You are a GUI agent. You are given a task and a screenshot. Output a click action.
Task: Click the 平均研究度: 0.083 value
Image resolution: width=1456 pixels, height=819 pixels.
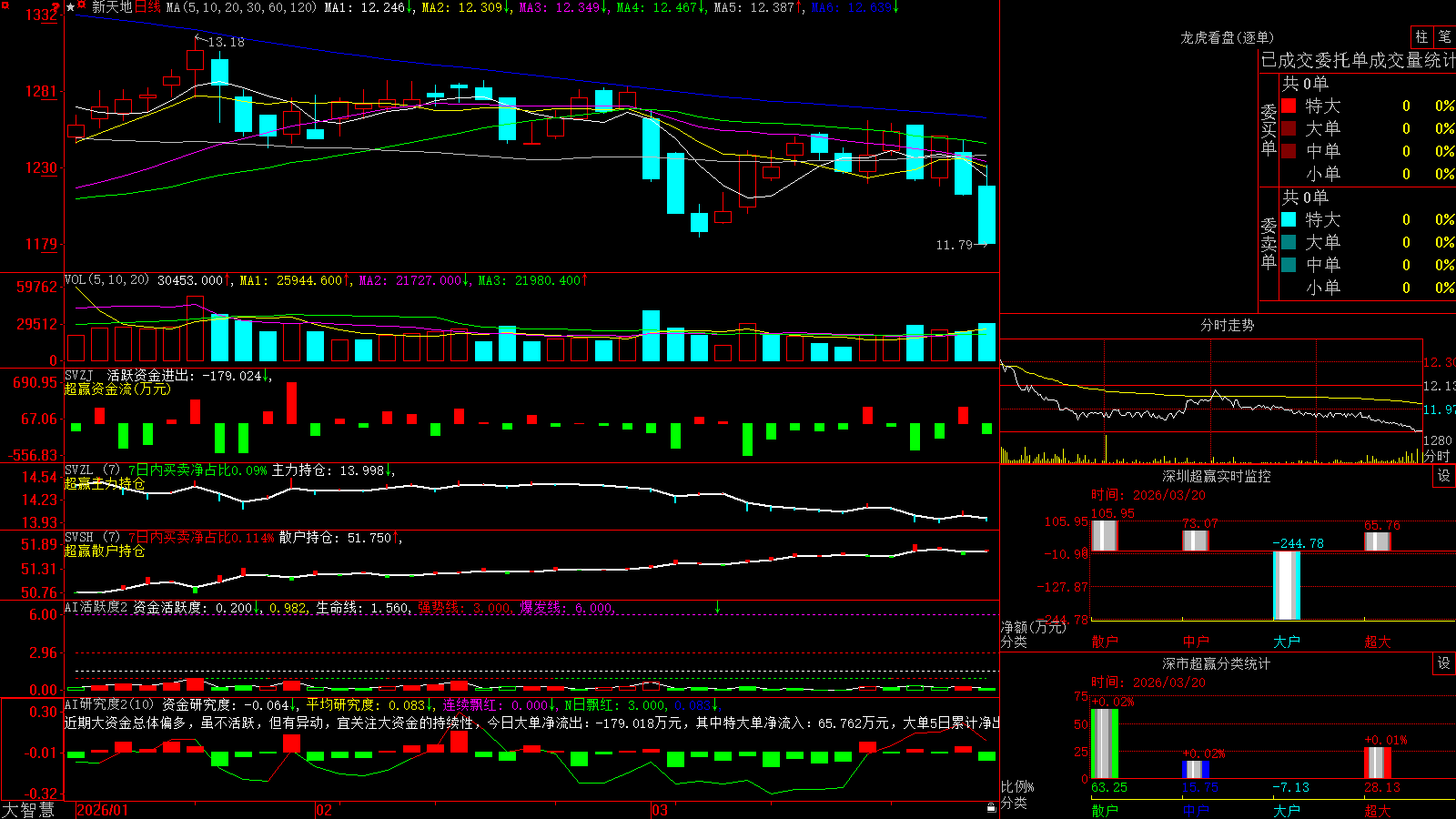(367, 705)
